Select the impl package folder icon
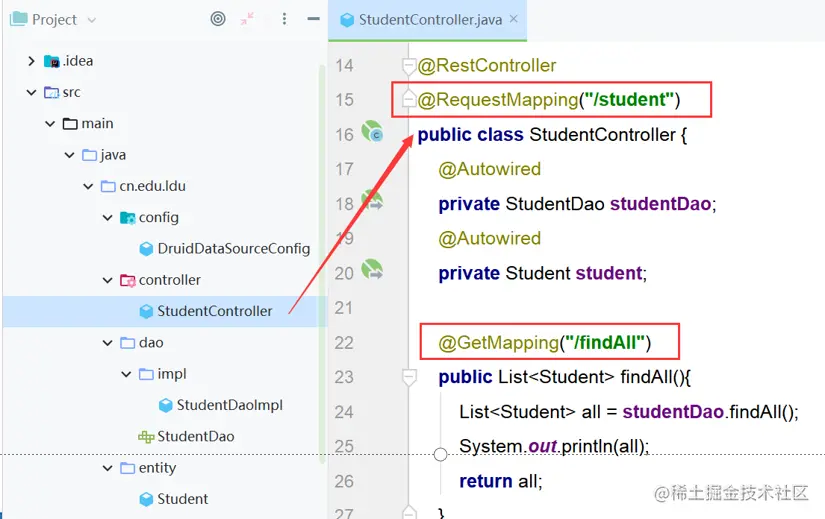 (x=146, y=374)
